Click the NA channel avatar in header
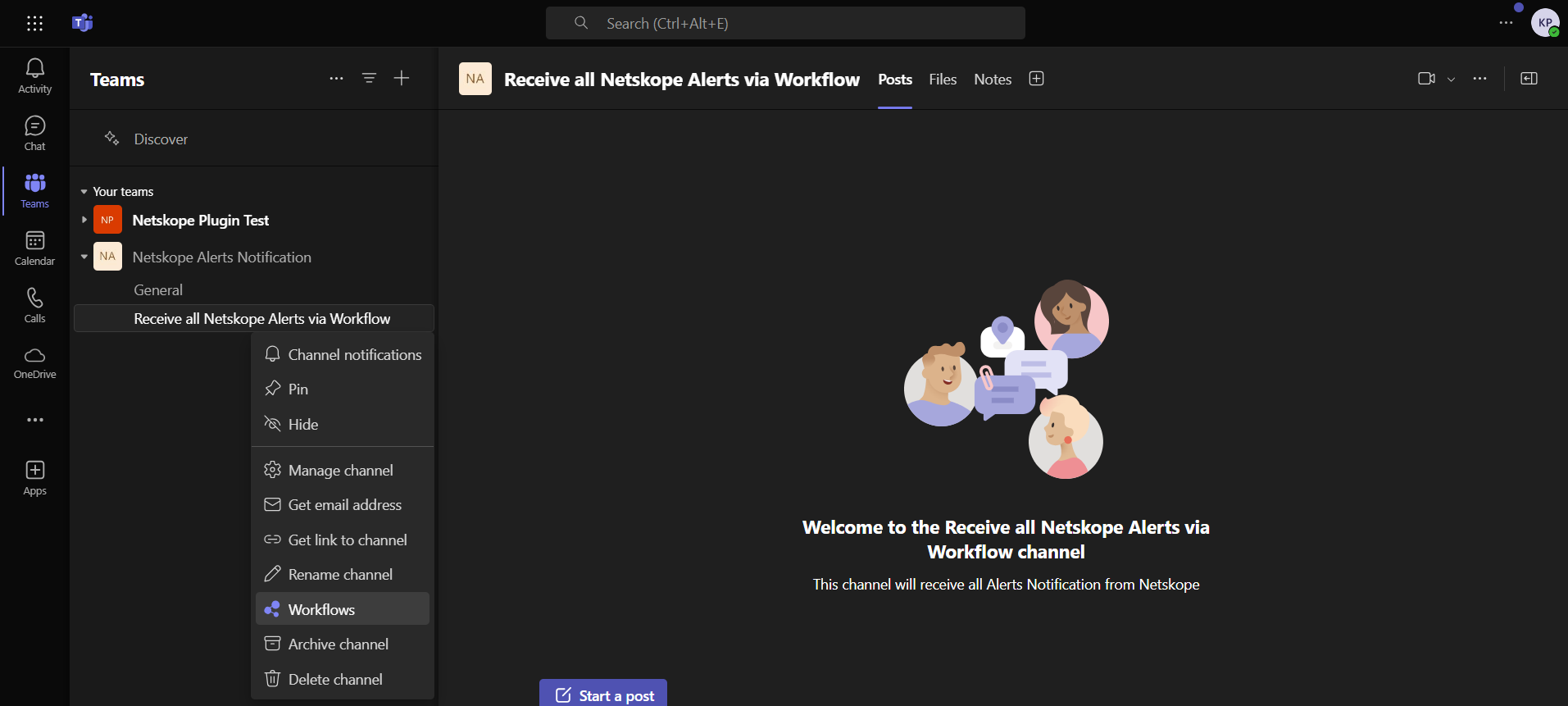The height and width of the screenshot is (706, 1568). pos(475,79)
